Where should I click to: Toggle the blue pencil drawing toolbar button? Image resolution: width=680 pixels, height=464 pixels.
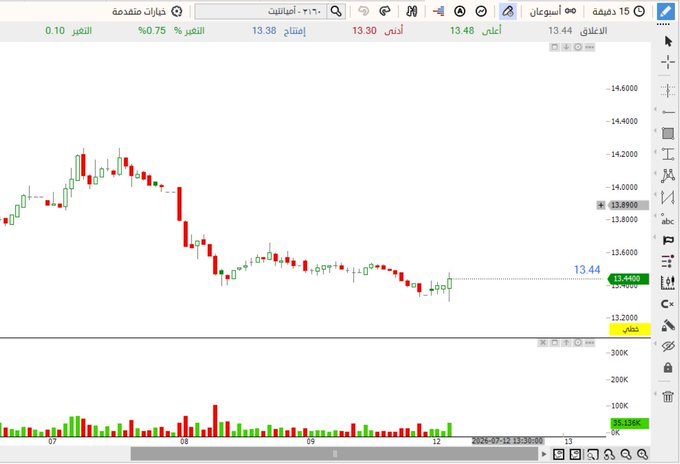coord(666,11)
